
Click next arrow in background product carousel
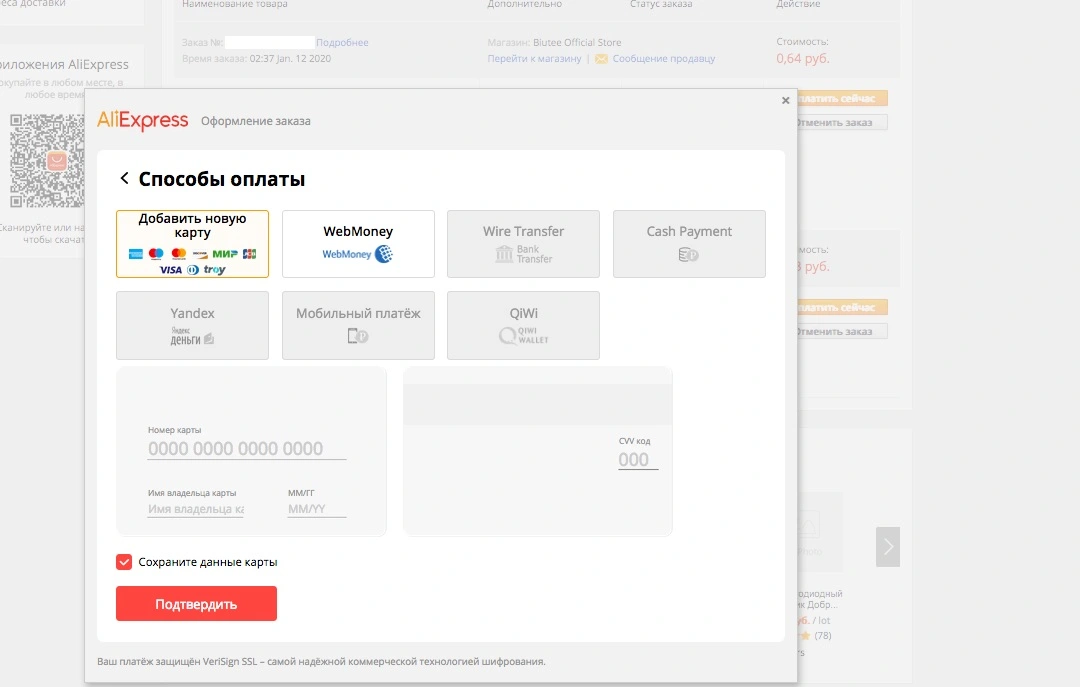tap(888, 547)
